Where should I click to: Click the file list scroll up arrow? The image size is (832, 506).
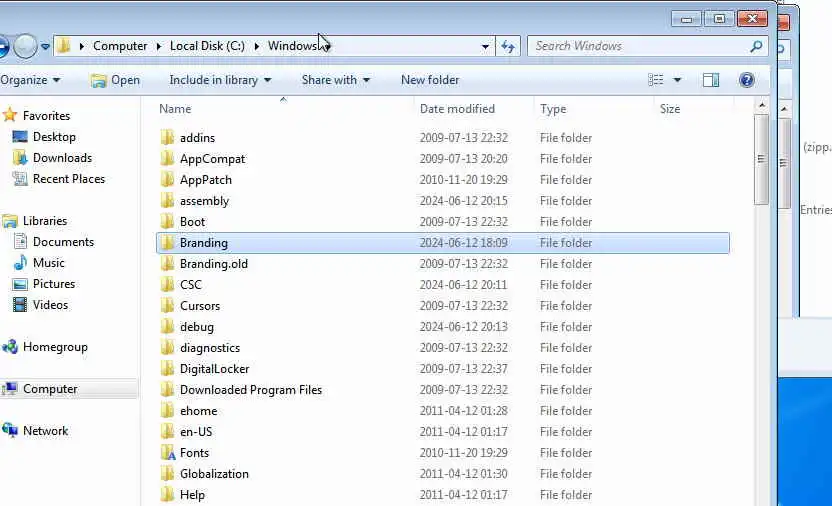coord(761,106)
